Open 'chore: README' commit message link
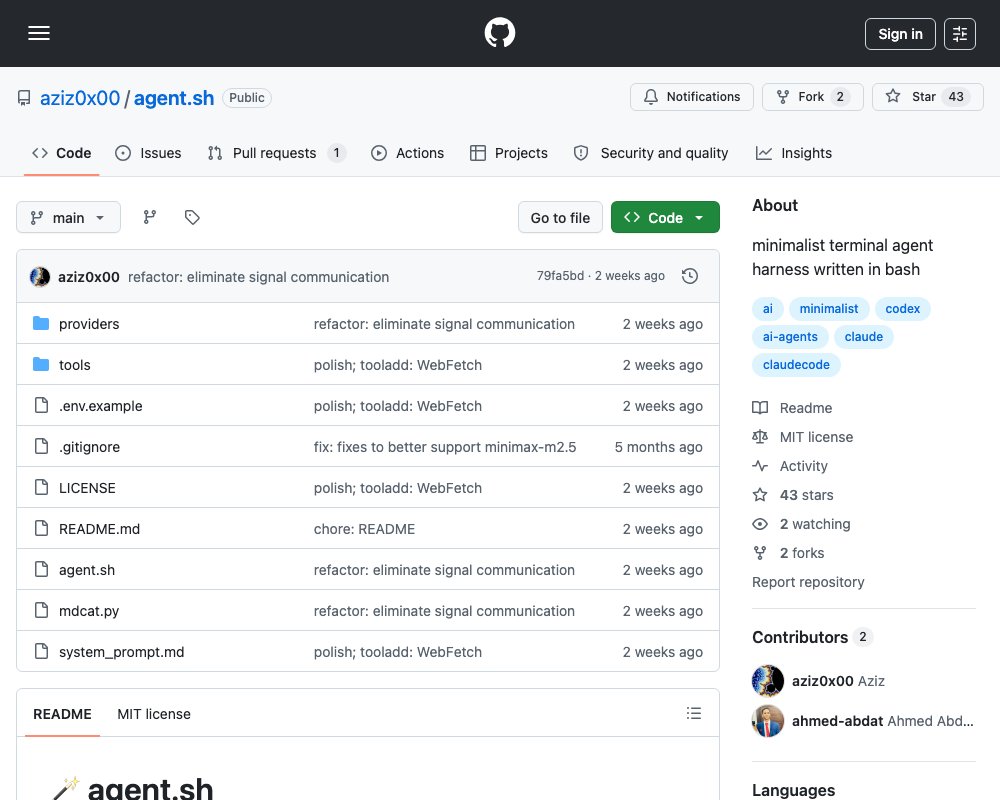This screenshot has height=800, width=1000. (364, 529)
